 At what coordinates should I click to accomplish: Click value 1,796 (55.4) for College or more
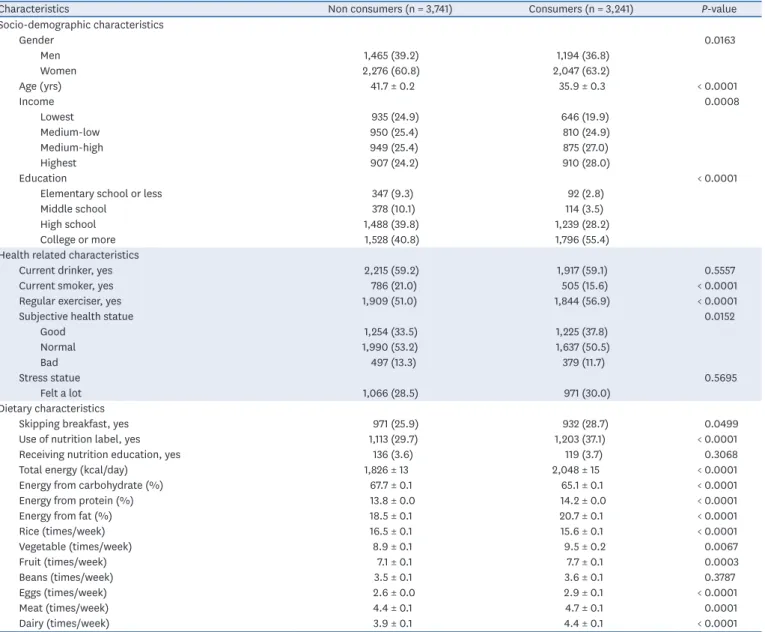tap(582, 240)
